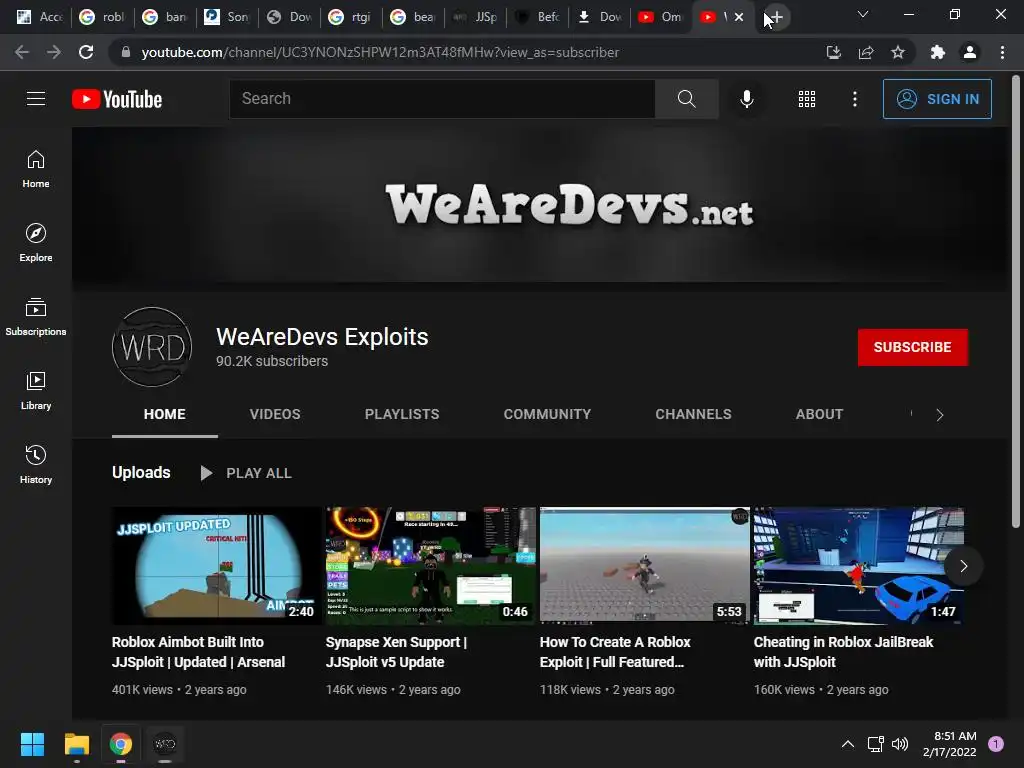Share this page from the address bar
Viewport: 1024px width, 768px height.
tap(866, 52)
